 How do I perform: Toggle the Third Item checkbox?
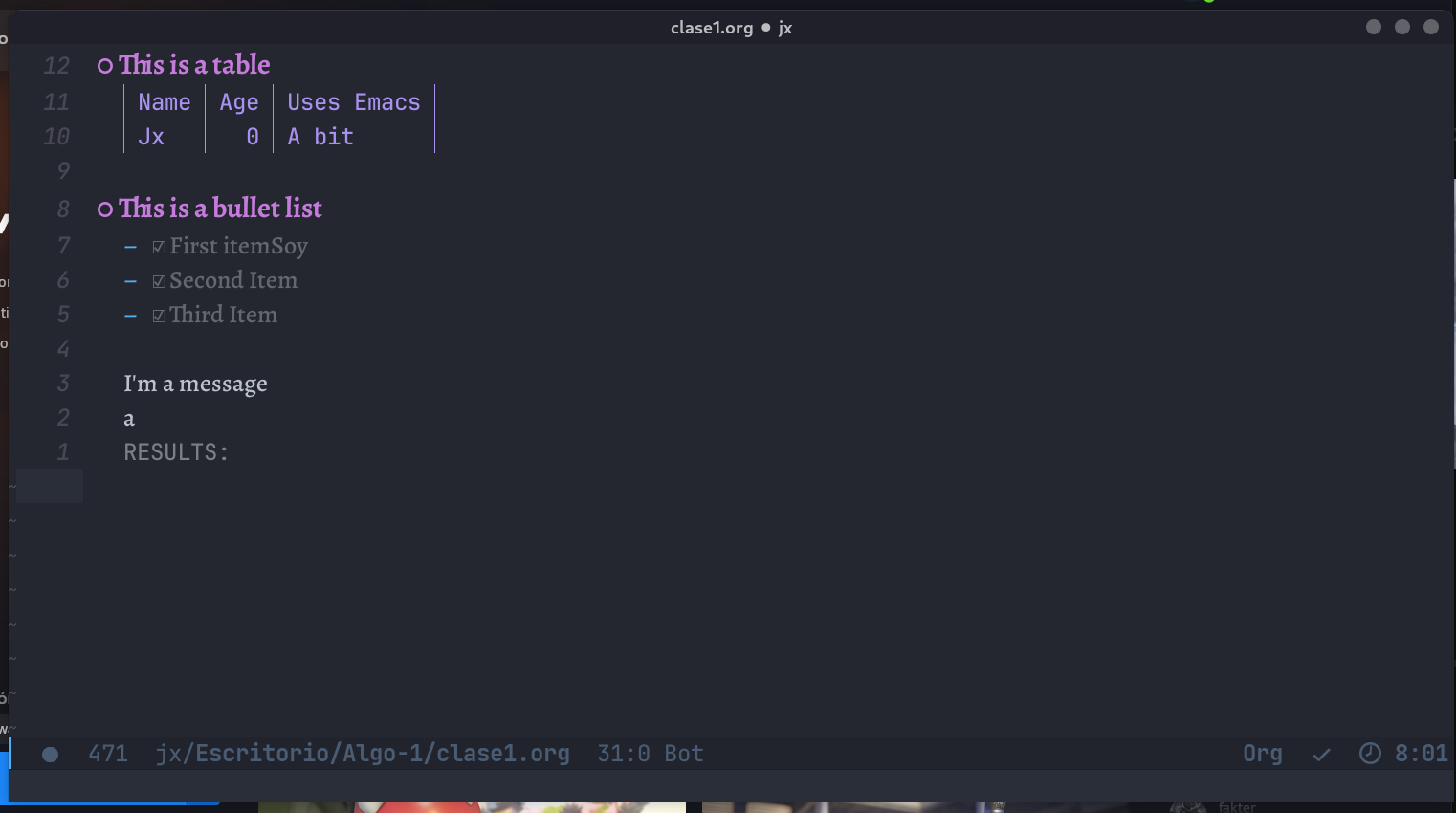click(x=159, y=315)
